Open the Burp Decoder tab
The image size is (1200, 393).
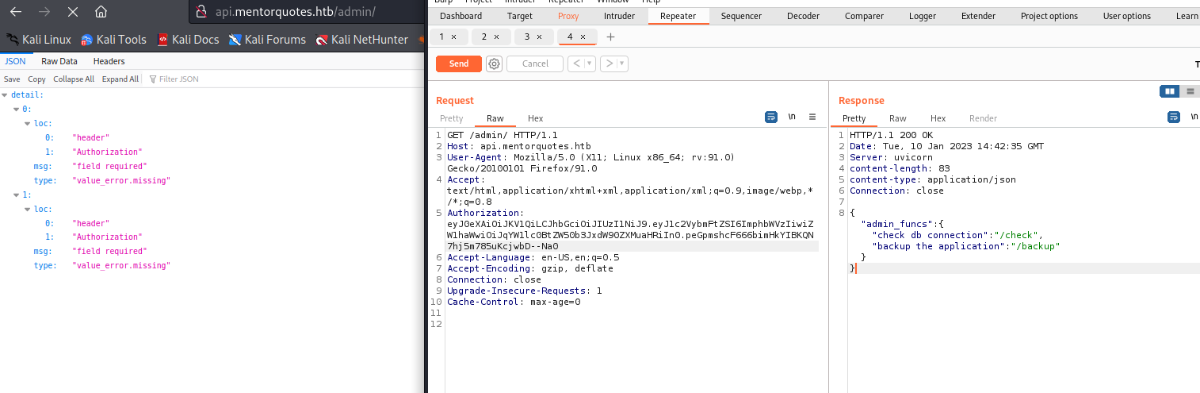pyautogui.click(x=803, y=16)
